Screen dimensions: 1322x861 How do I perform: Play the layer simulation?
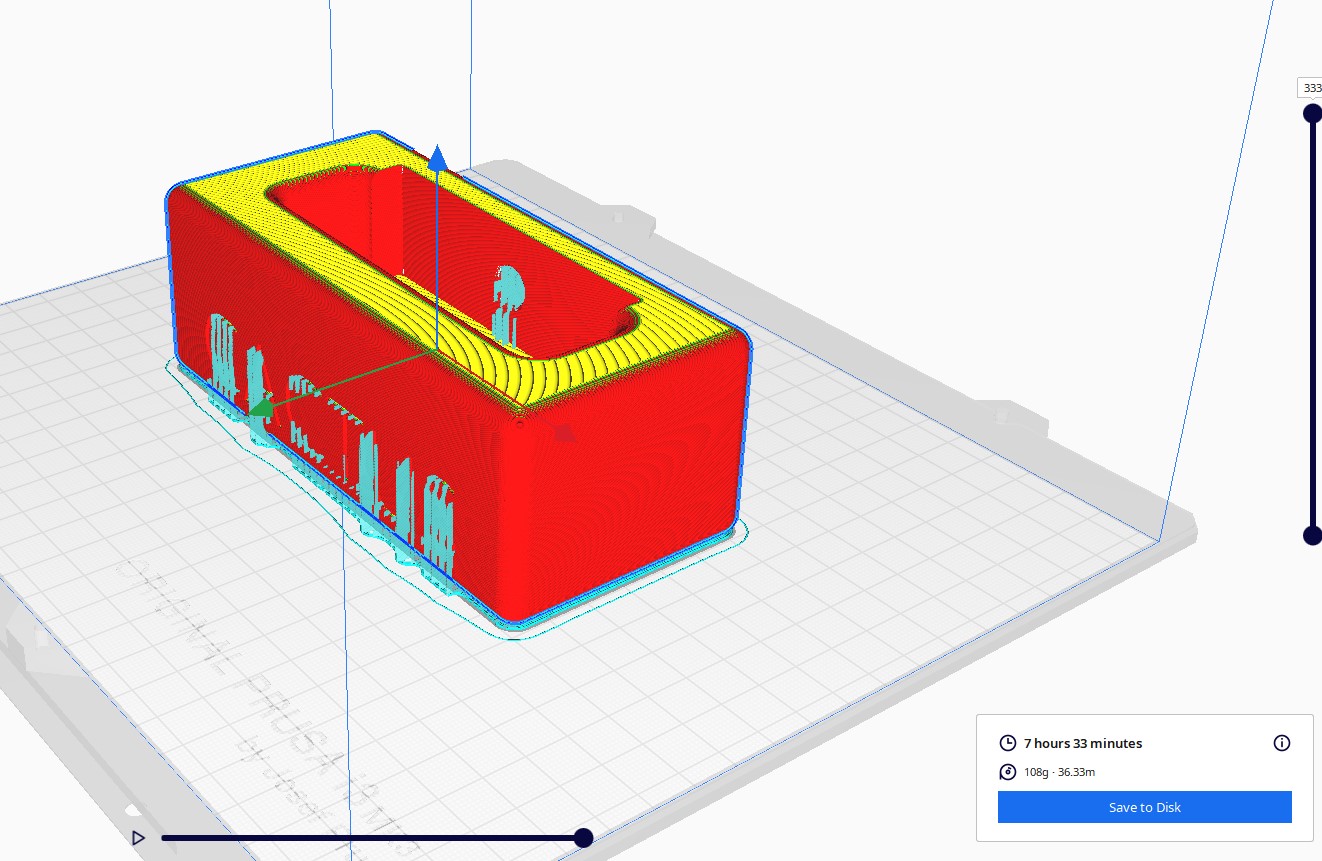tap(139, 837)
